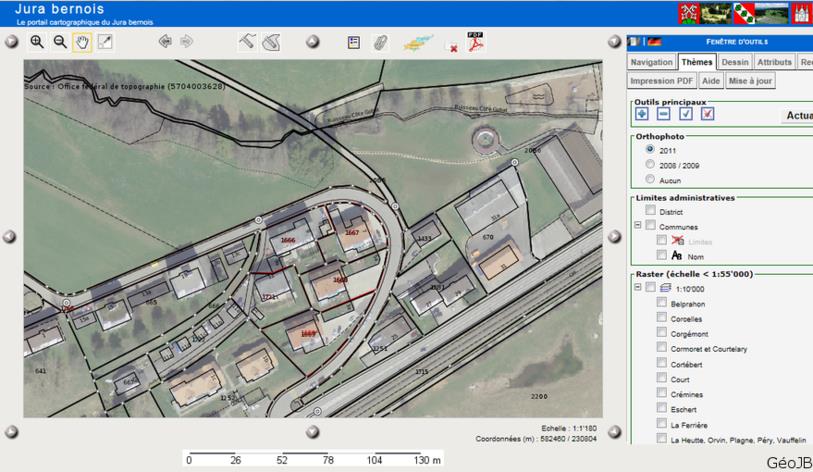Image resolution: width=813 pixels, height=472 pixels.
Task: Click the Actualiser refresh button
Action: (x=797, y=116)
